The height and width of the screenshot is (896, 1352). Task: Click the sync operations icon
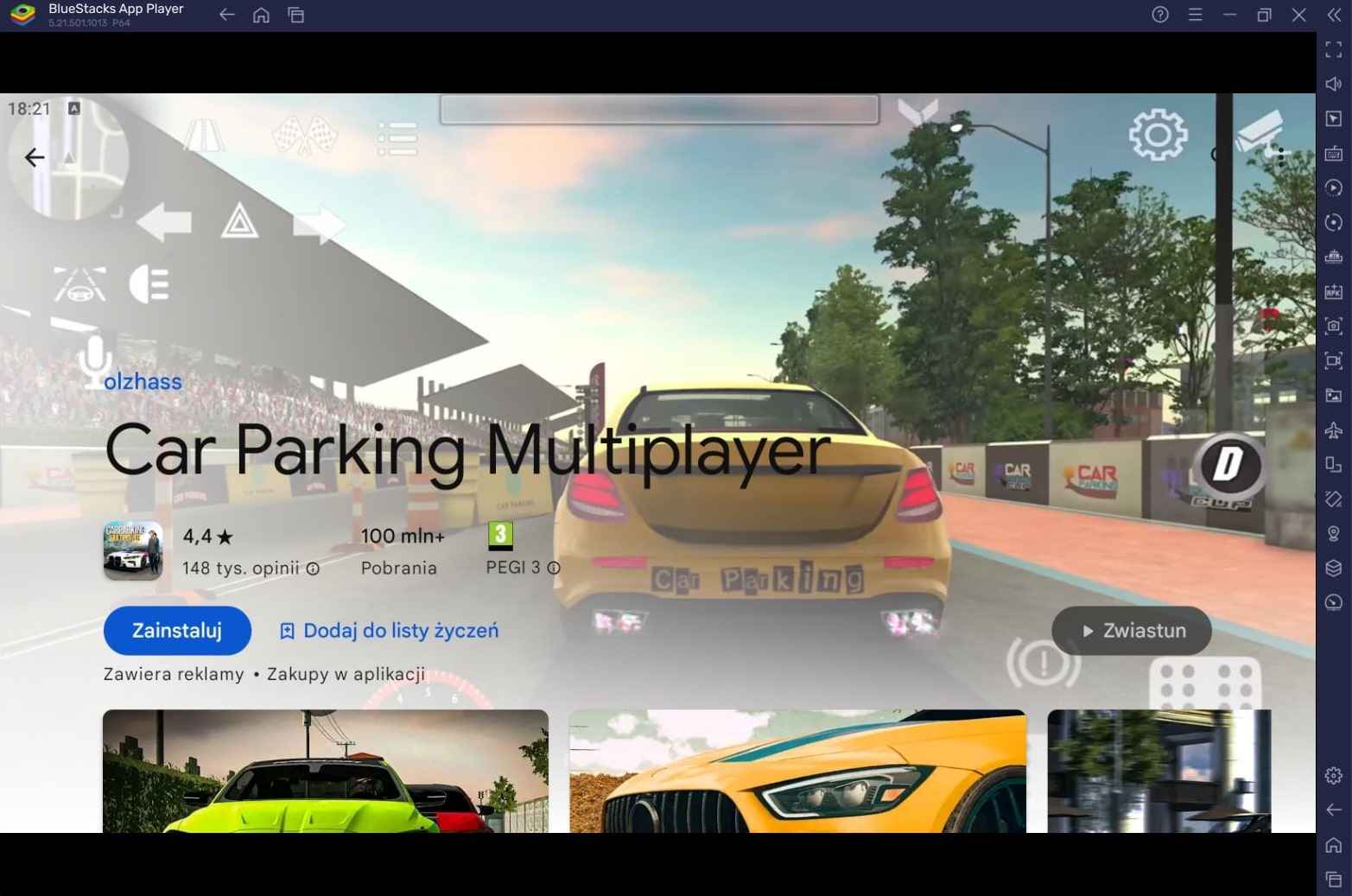click(1334, 222)
